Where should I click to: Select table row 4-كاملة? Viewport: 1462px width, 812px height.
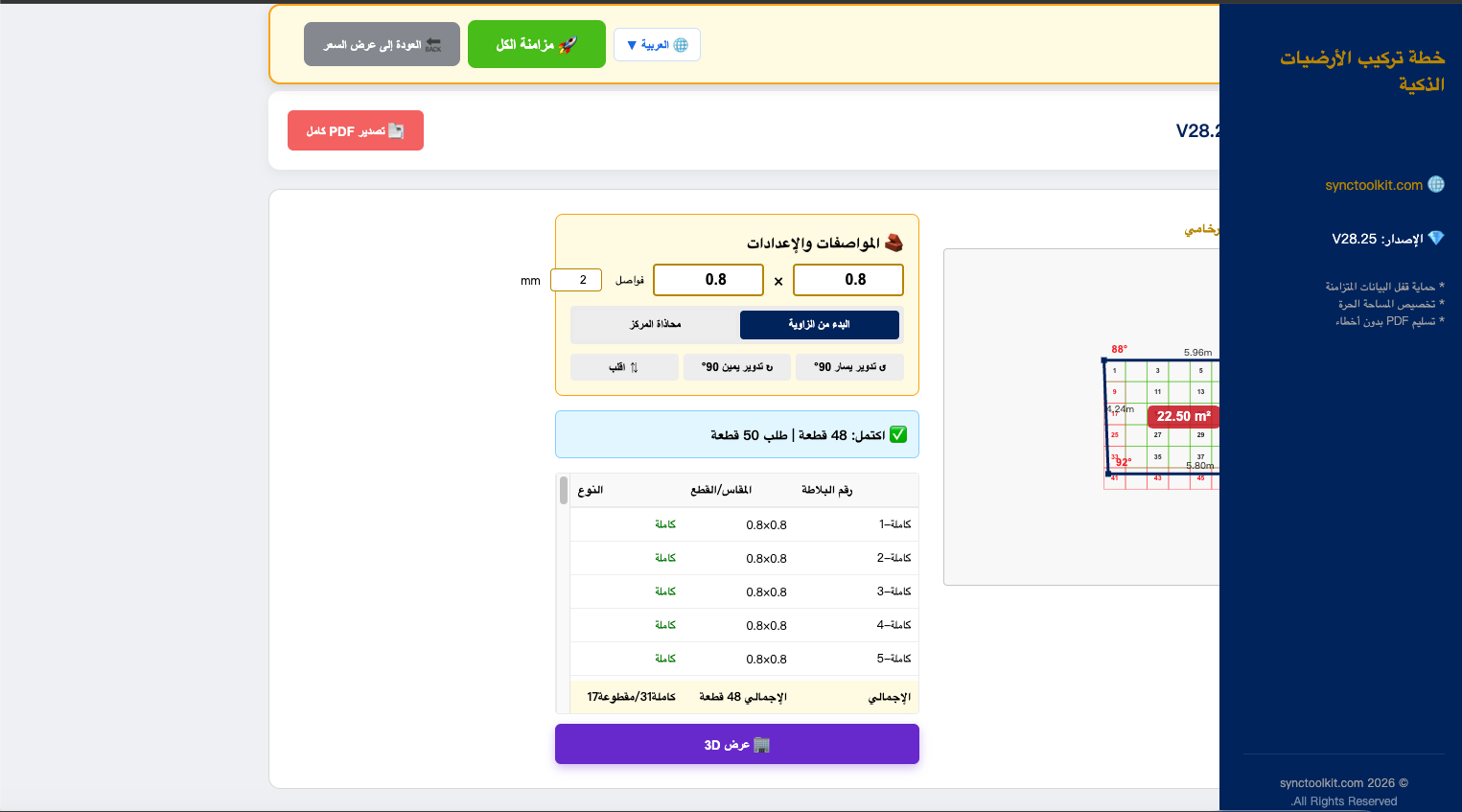coord(744,625)
